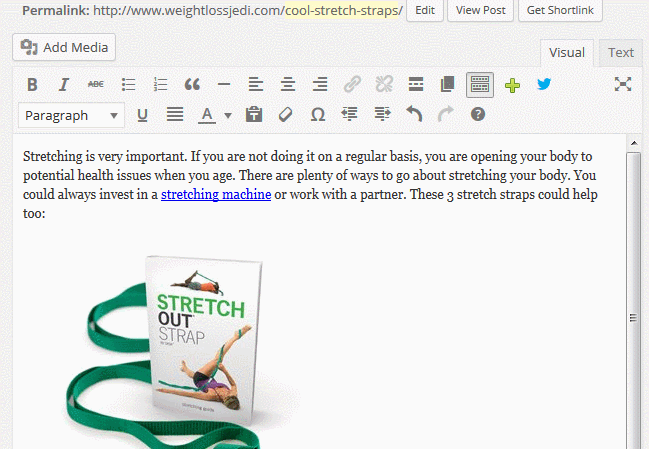The width and height of the screenshot is (649, 449).
Task: Click the editor scrollbar up arrow
Action: pos(634,143)
